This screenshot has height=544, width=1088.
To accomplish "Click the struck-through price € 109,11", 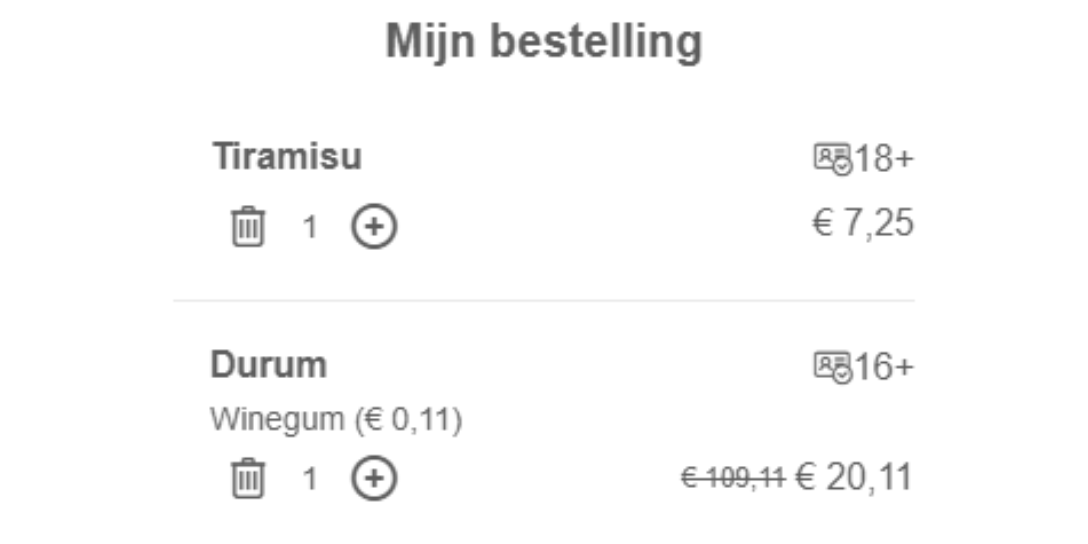I will (x=732, y=479).
